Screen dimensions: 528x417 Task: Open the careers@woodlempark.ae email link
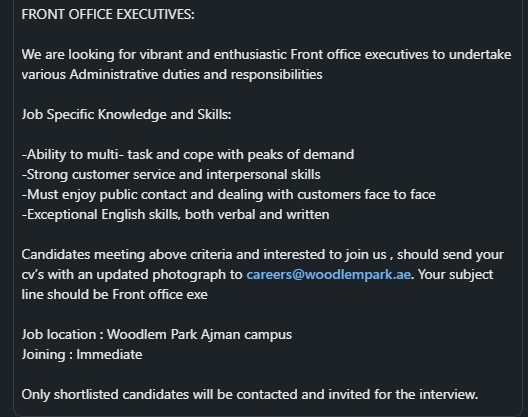point(329,275)
